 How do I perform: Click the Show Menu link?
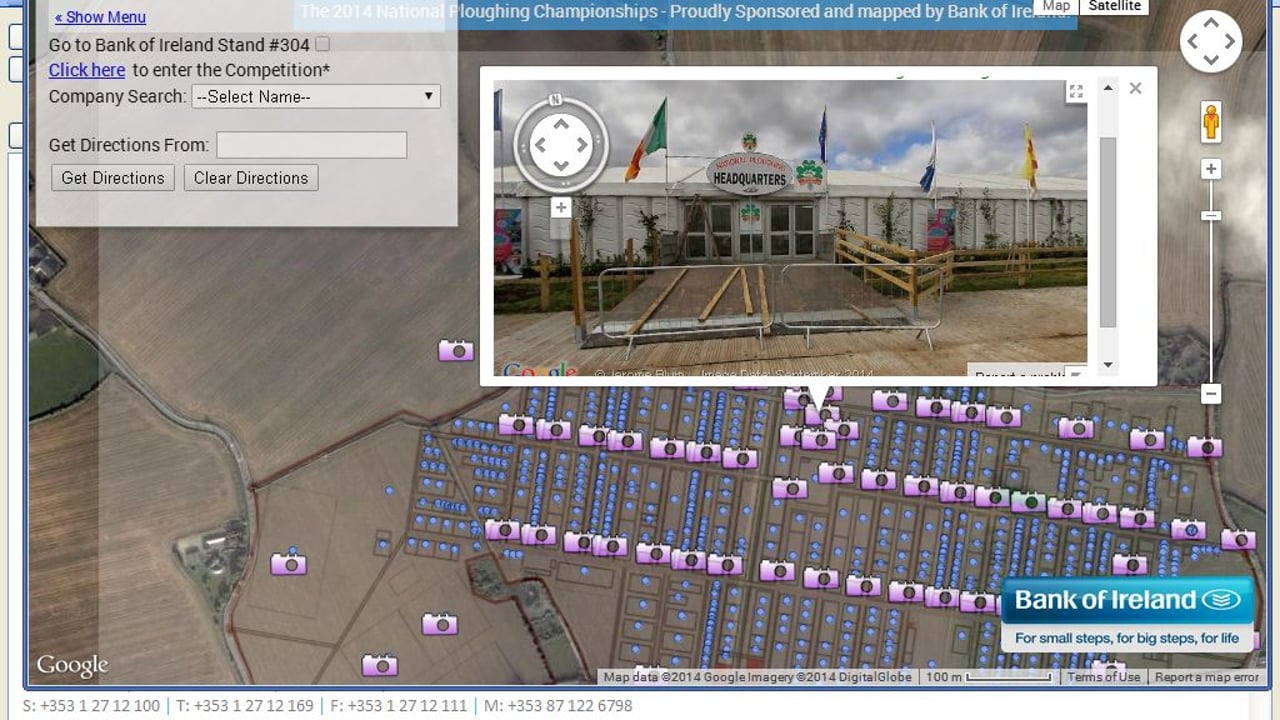coord(100,17)
